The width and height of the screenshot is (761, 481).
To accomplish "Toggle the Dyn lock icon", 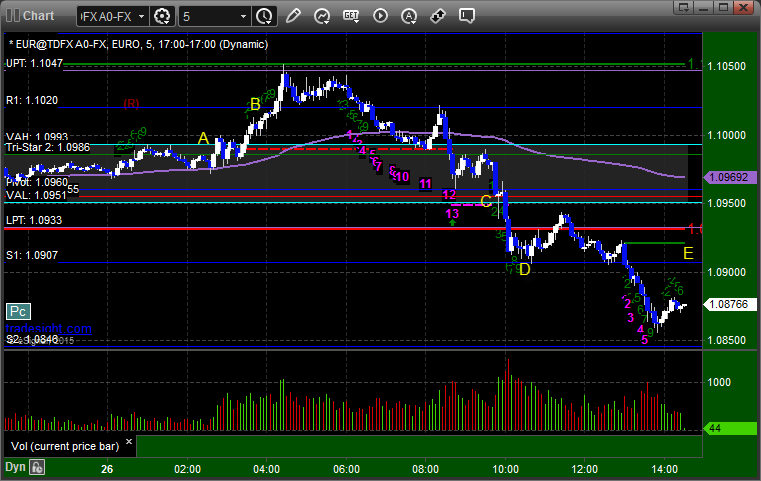I will tap(37, 467).
